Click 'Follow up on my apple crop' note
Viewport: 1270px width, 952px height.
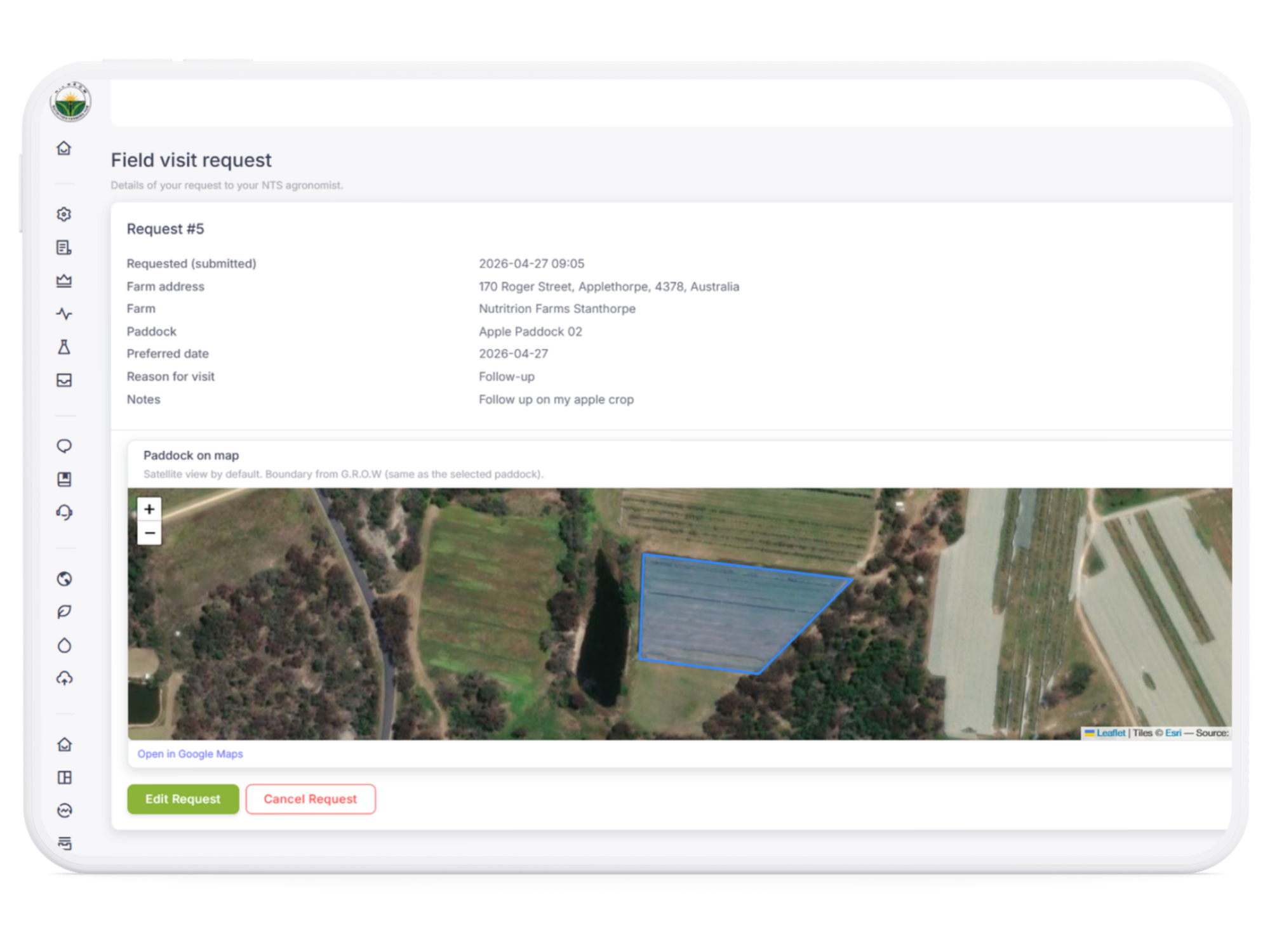pos(556,399)
